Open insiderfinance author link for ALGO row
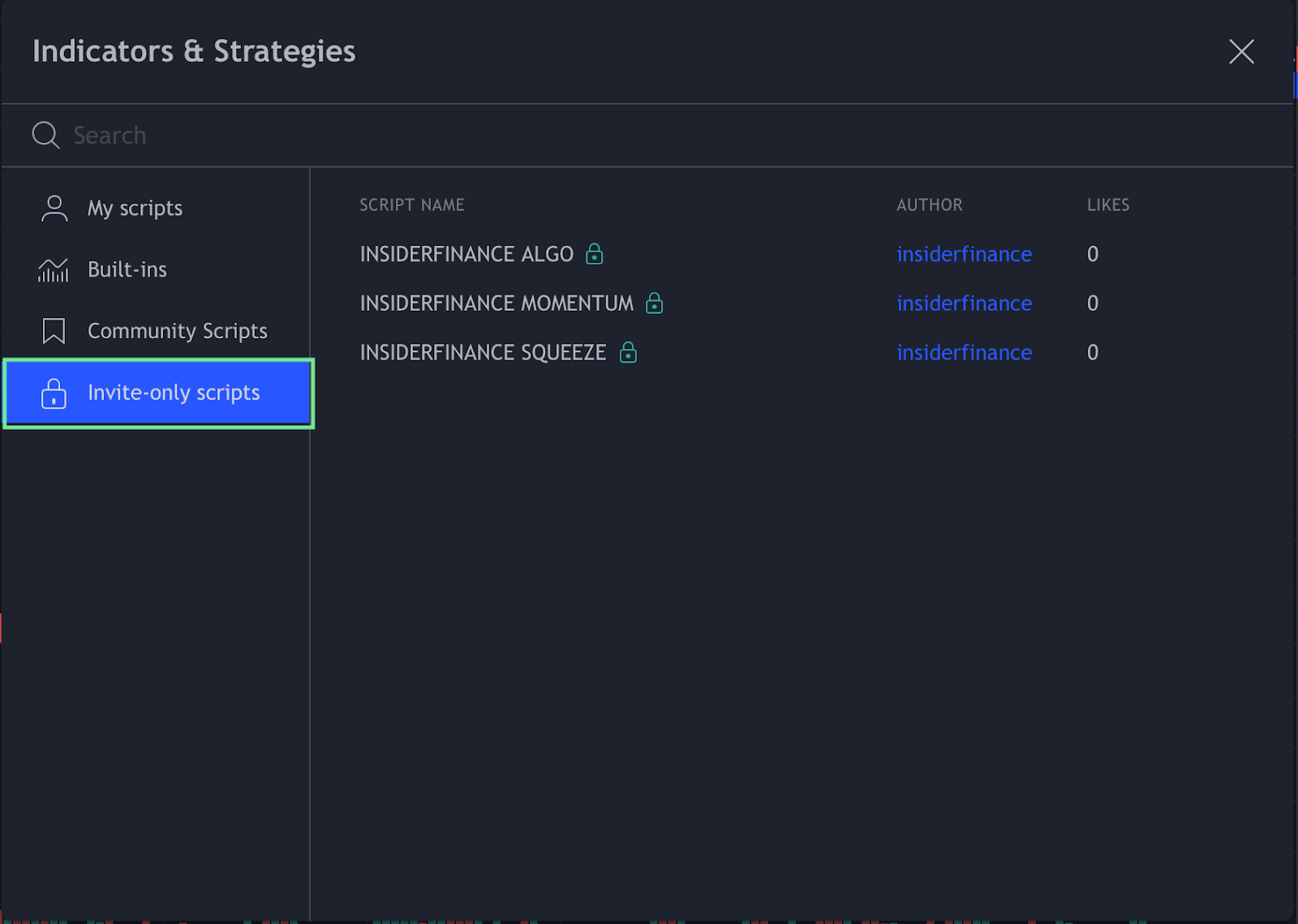 click(x=964, y=255)
